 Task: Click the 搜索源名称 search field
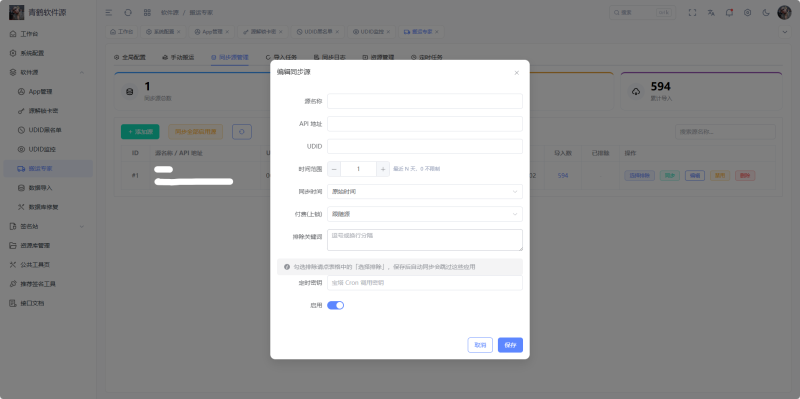[x=725, y=132]
